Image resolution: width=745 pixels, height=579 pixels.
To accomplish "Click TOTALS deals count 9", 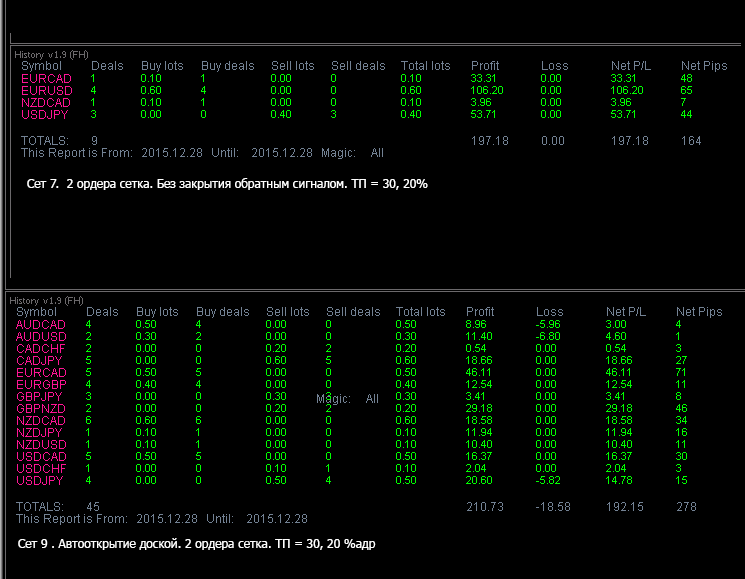I will click(95, 141).
